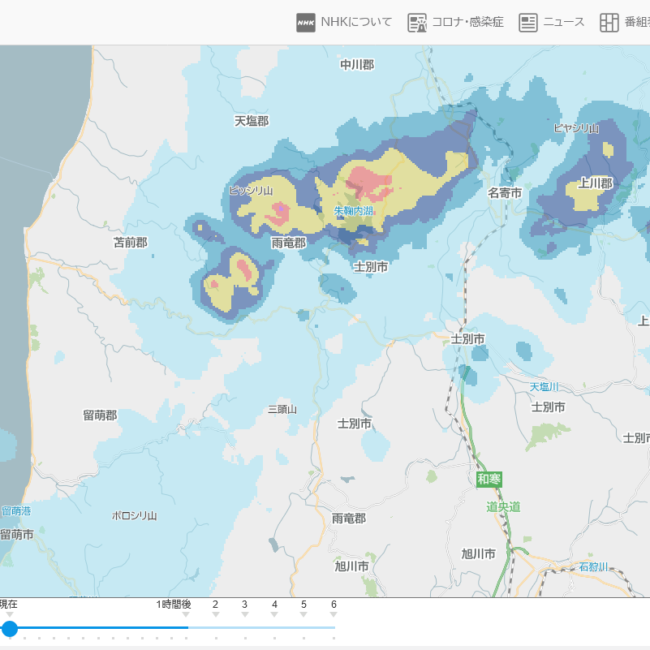Click the green 和寒 interchange sign

488,479
